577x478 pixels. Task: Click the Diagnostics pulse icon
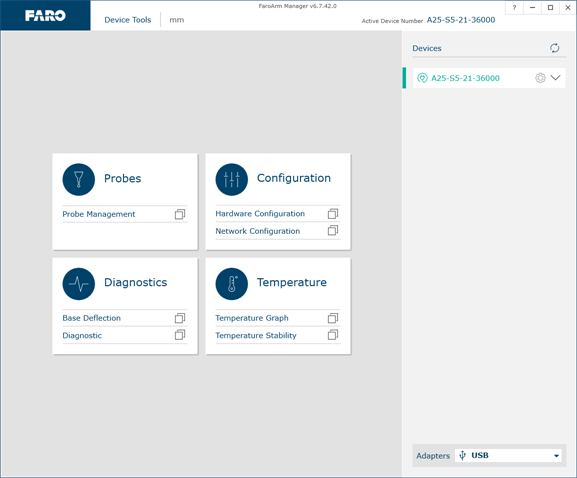[x=79, y=284]
